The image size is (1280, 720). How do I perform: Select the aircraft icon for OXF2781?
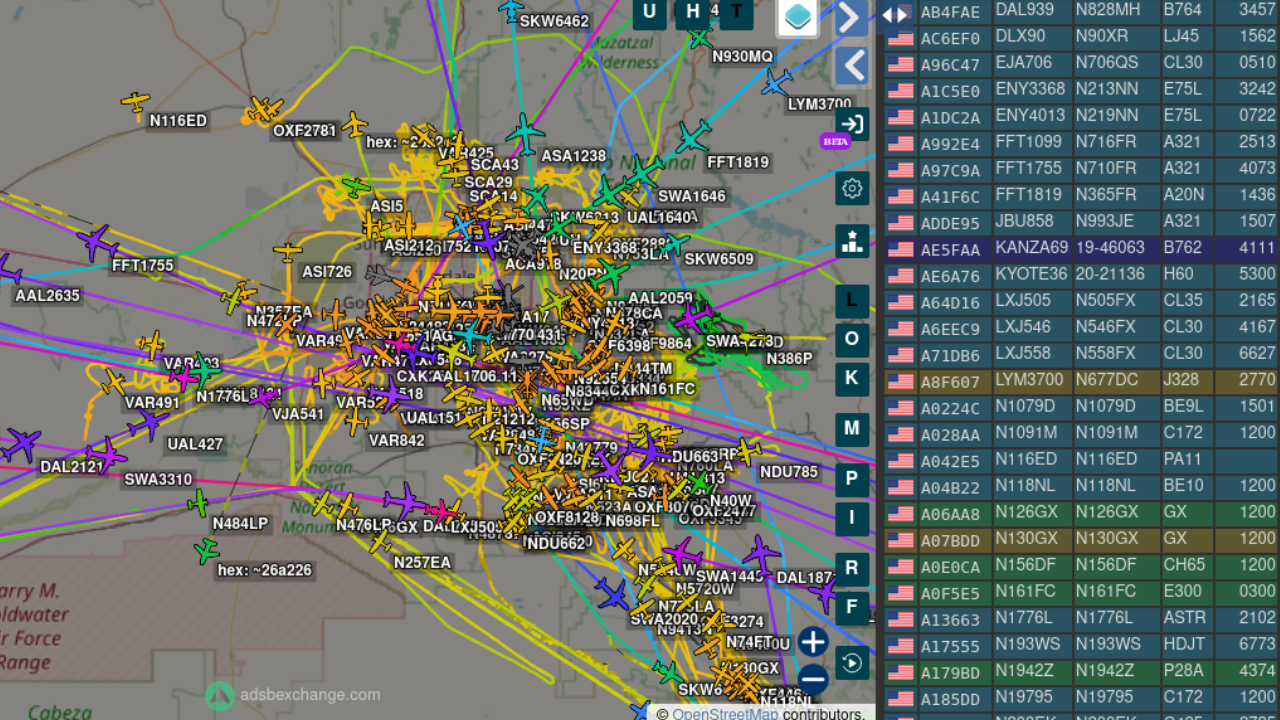pos(265,109)
